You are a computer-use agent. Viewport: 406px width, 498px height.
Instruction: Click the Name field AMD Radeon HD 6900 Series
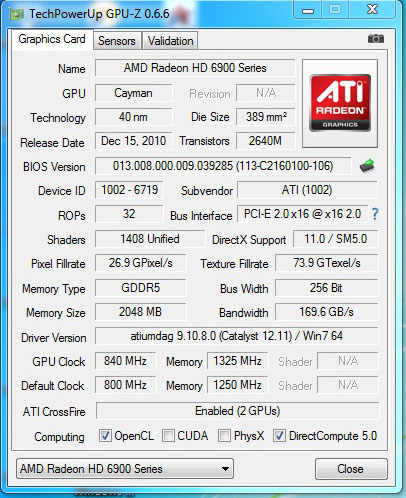(195, 68)
